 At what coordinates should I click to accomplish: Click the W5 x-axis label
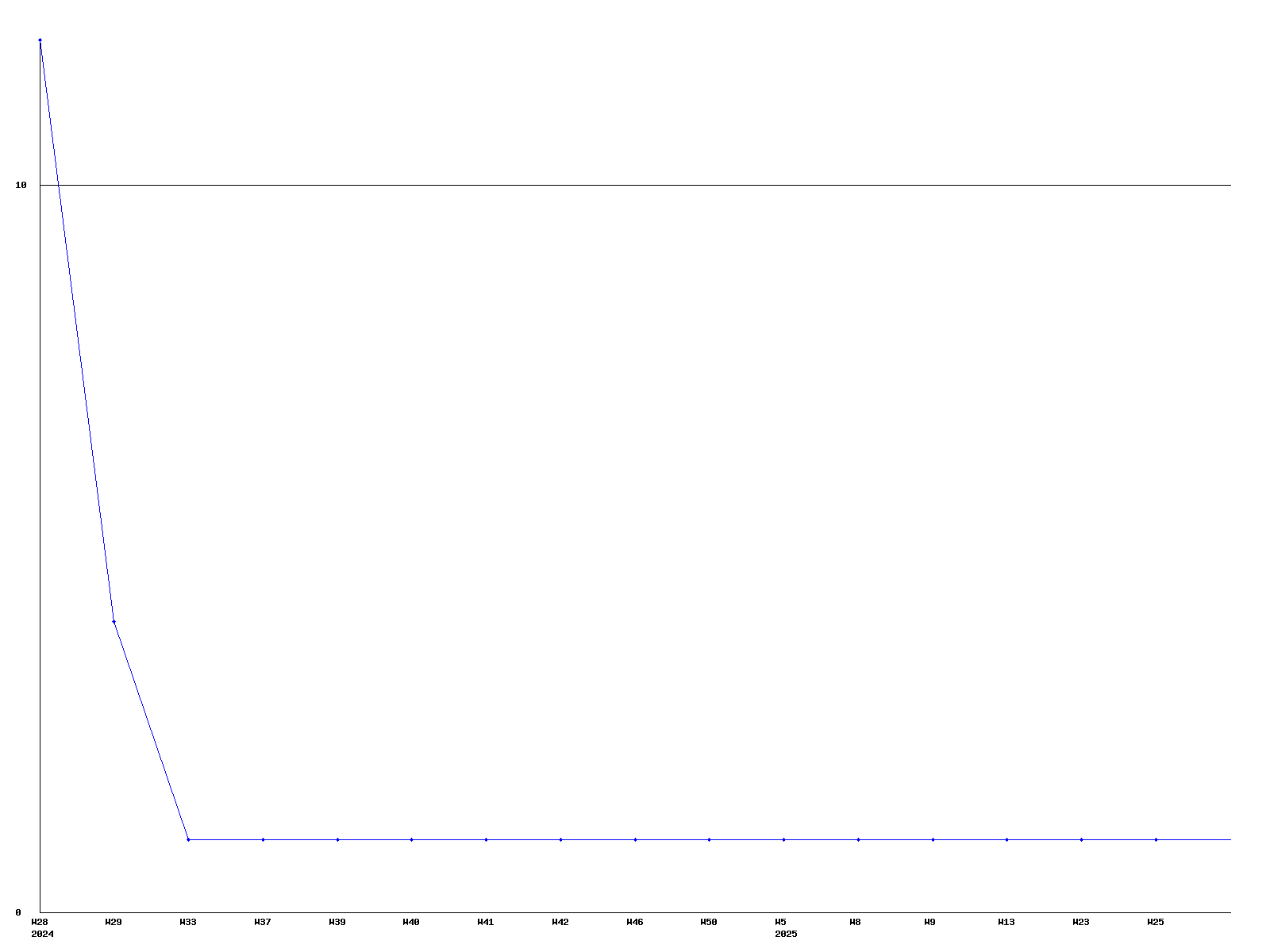tap(781, 922)
